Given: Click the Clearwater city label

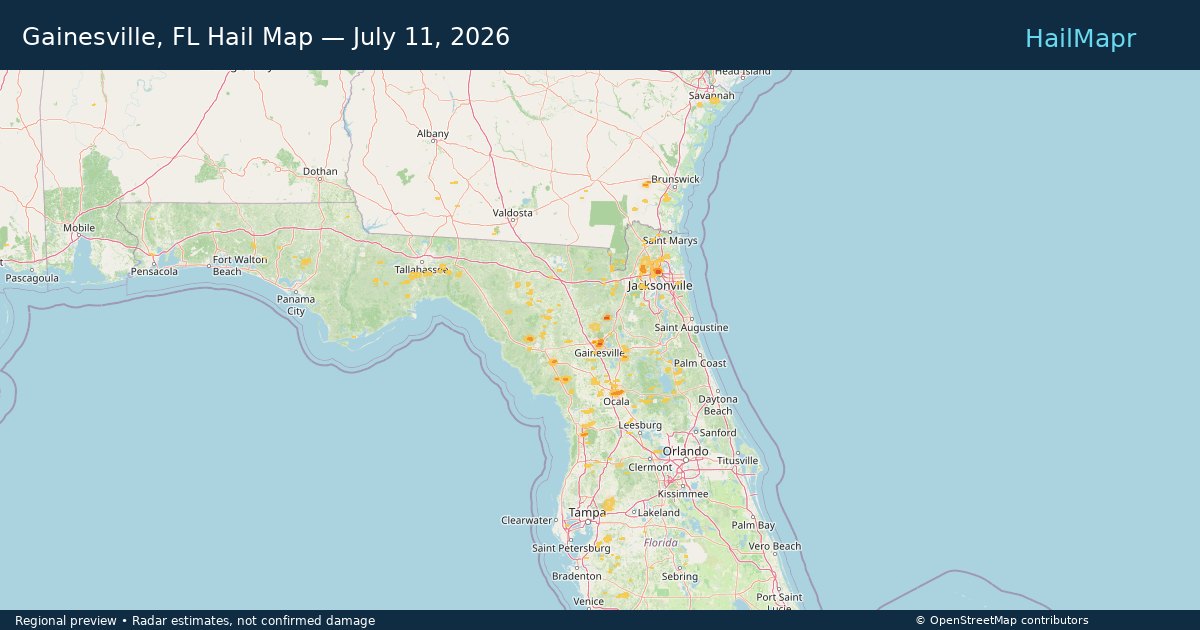Looking at the screenshot, I should 527,520.
